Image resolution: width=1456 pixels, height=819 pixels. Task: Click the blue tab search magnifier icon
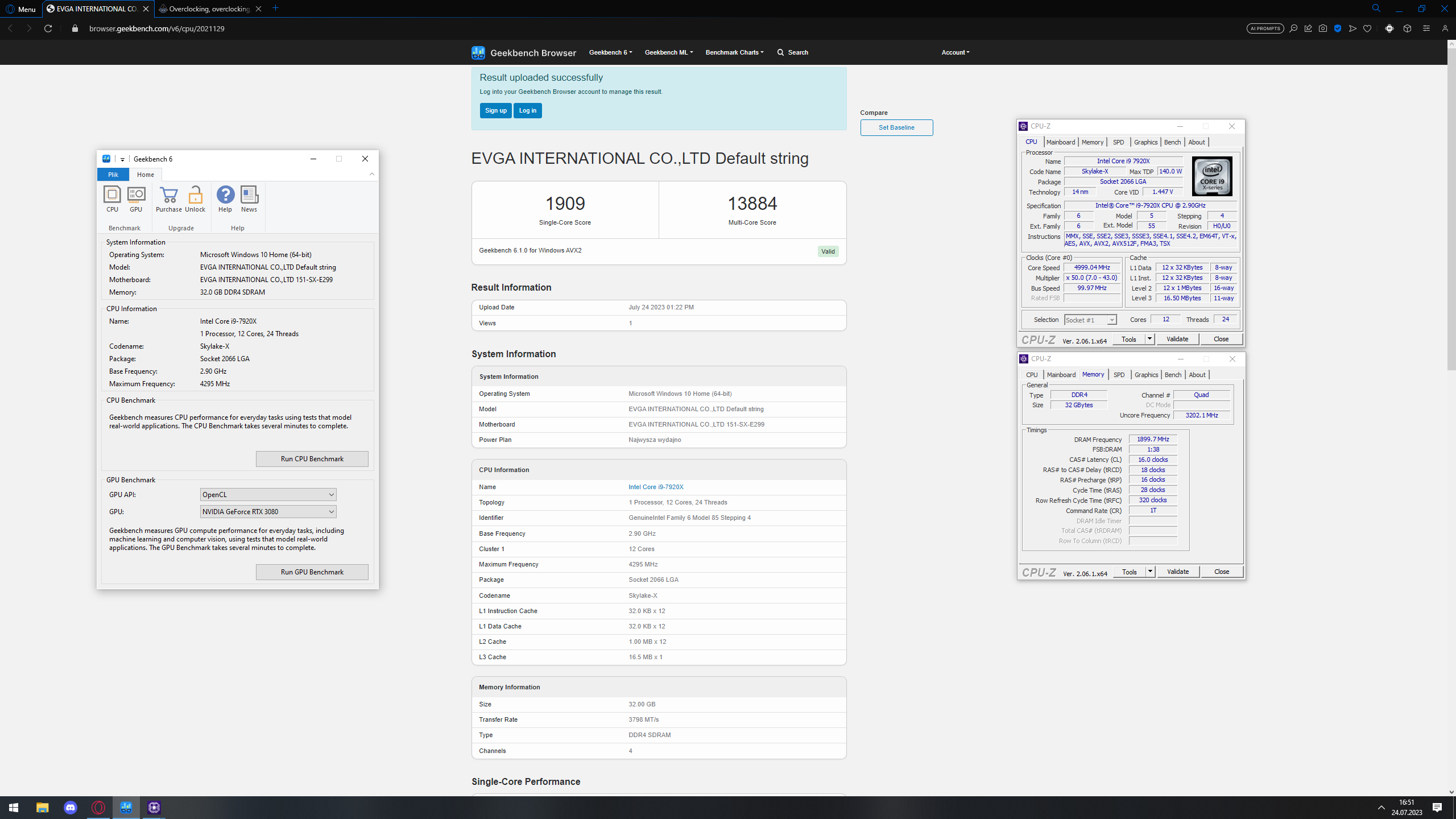click(x=1376, y=9)
